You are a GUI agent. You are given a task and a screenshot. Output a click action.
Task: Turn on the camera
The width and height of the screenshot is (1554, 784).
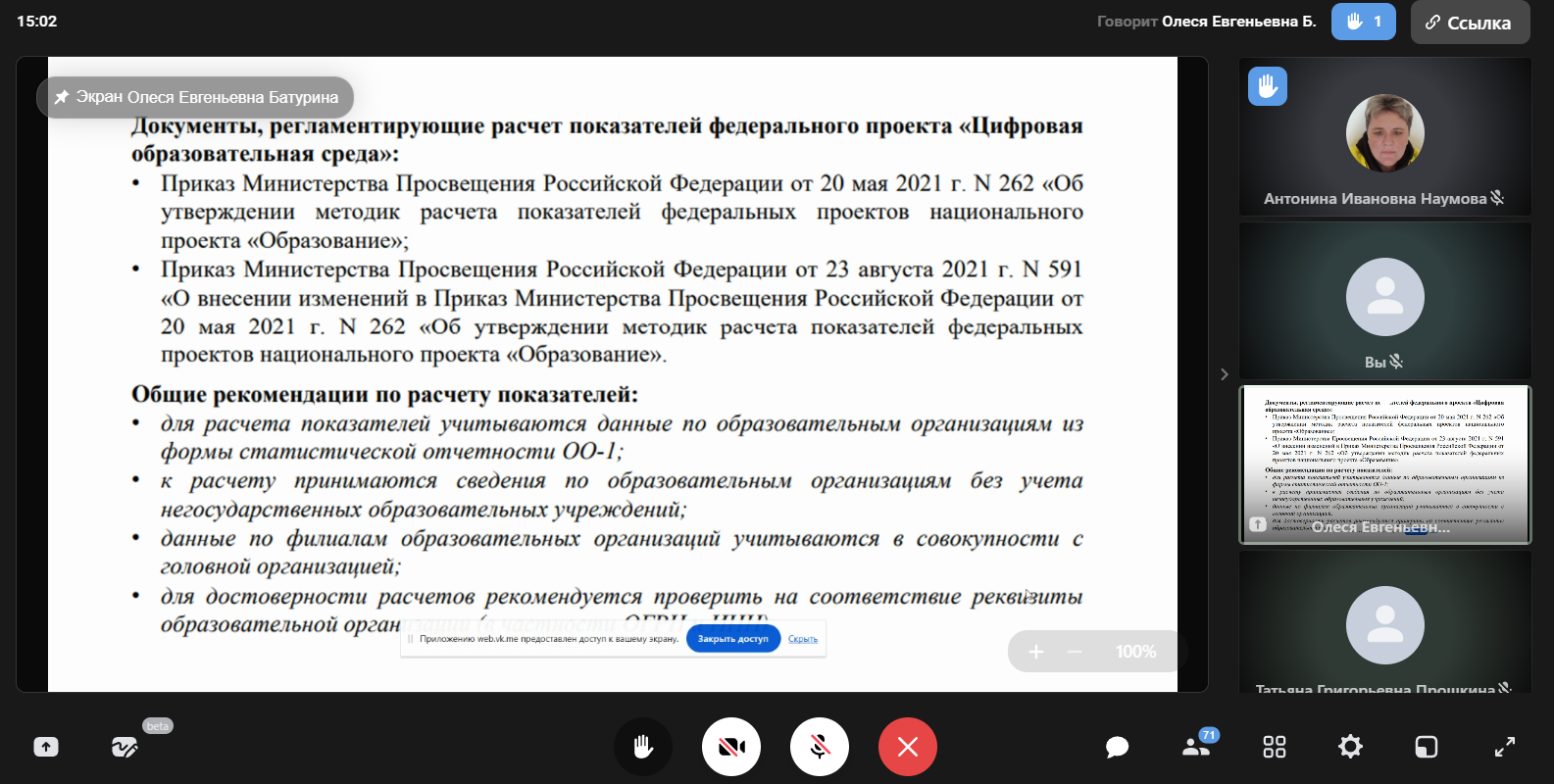731,747
